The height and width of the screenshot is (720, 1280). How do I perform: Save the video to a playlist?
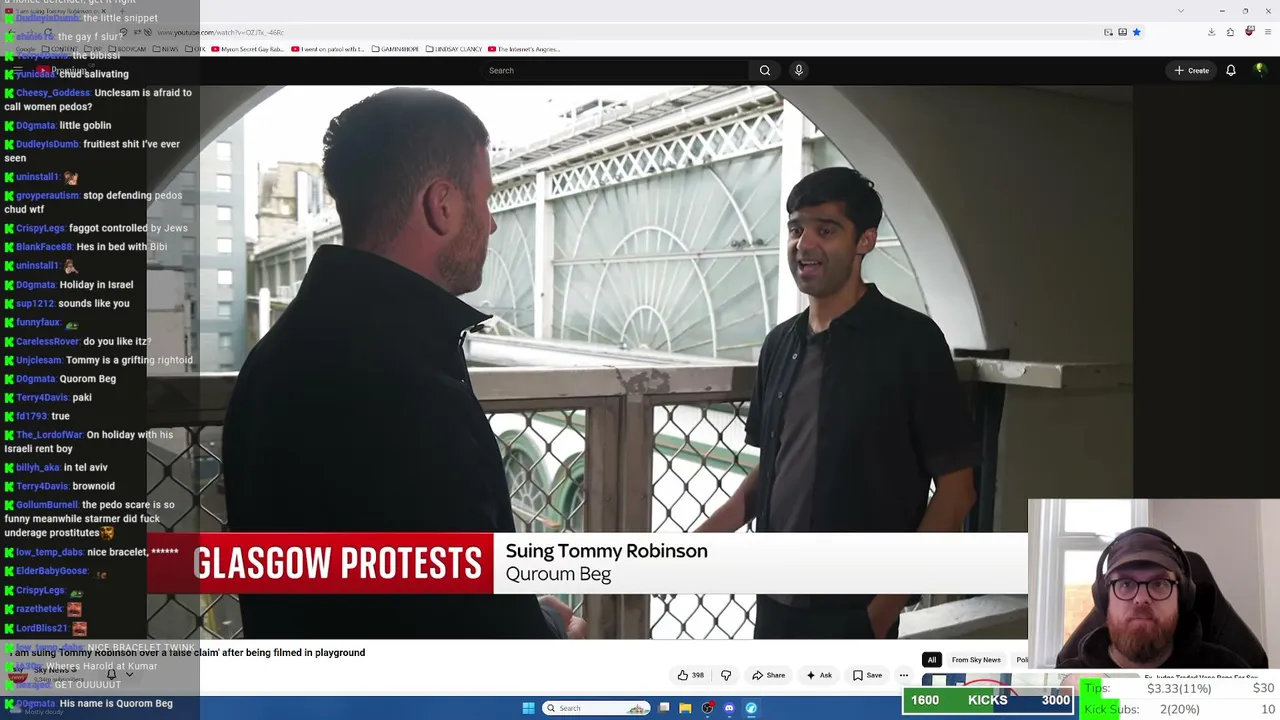pos(867,675)
